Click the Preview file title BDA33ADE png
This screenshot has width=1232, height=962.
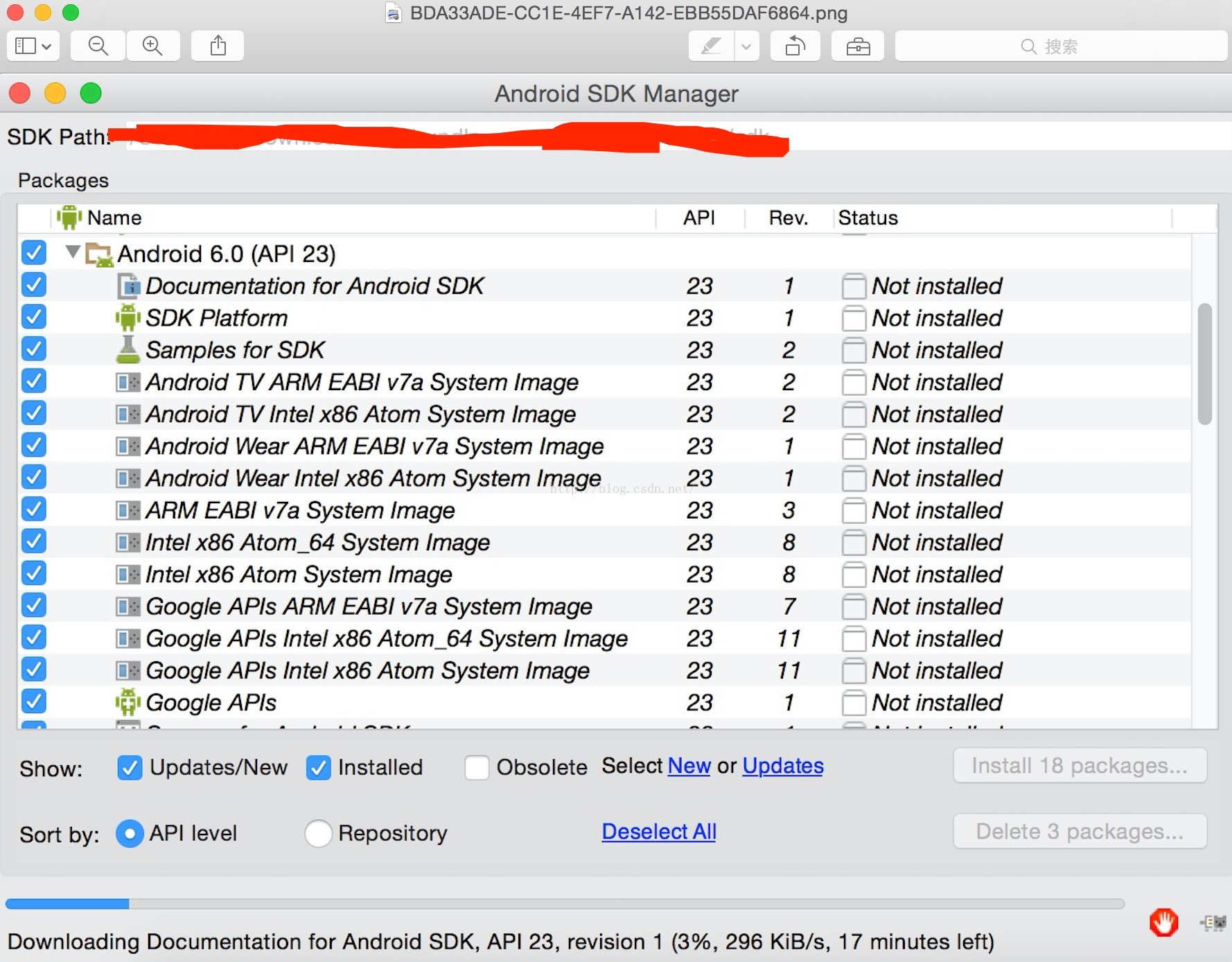point(628,13)
